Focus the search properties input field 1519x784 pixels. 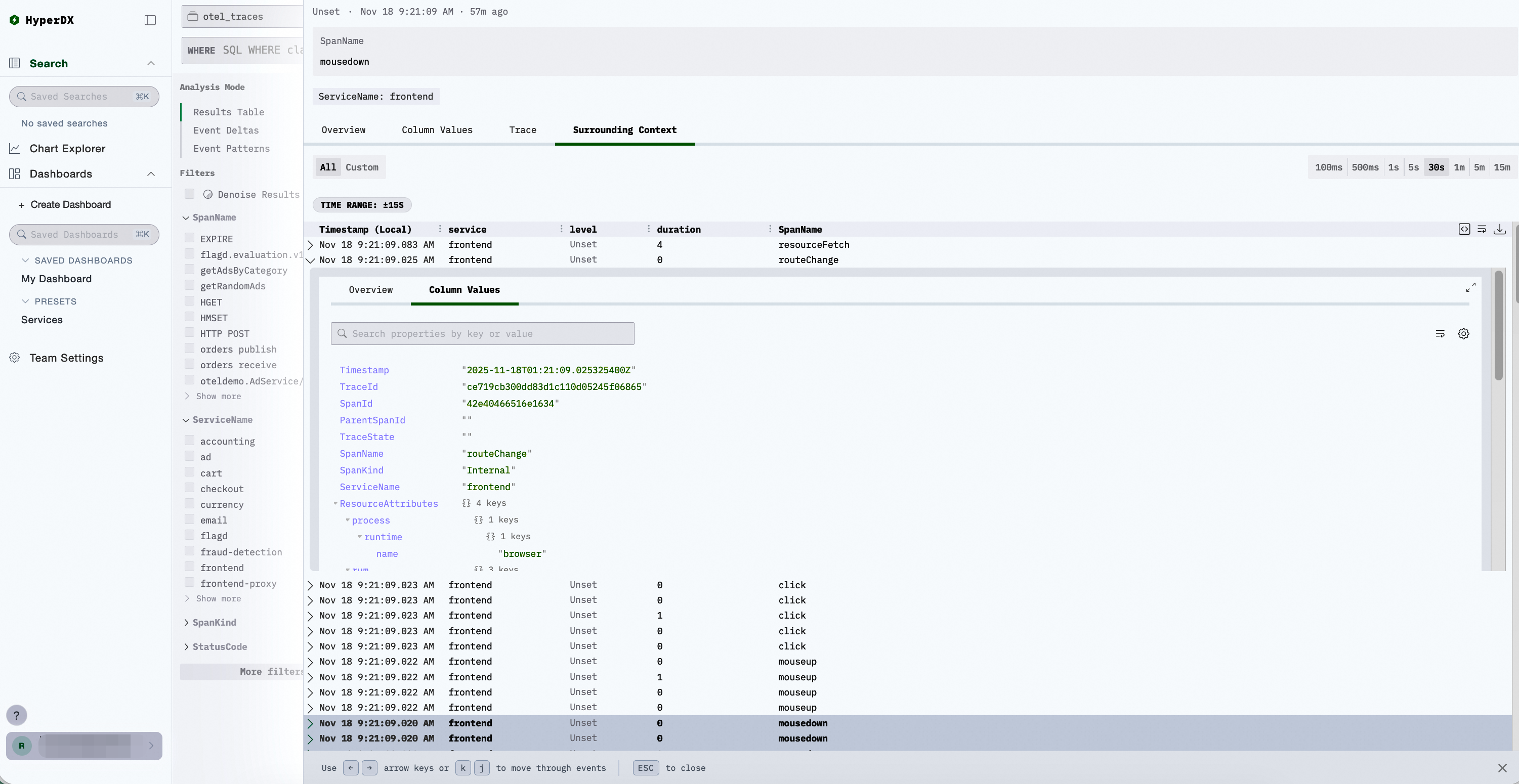(x=482, y=334)
